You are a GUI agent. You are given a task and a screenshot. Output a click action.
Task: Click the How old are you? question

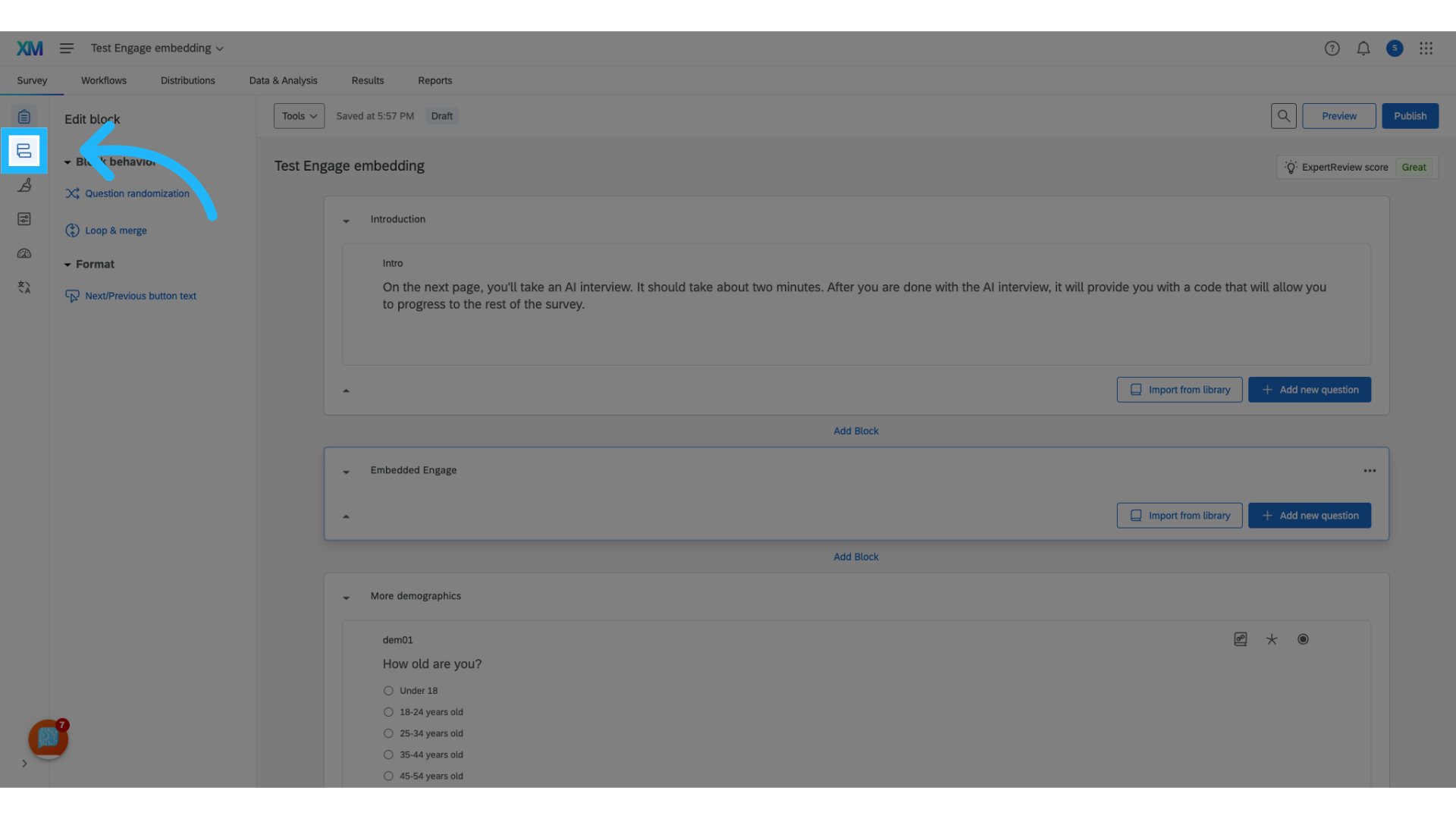tap(432, 664)
